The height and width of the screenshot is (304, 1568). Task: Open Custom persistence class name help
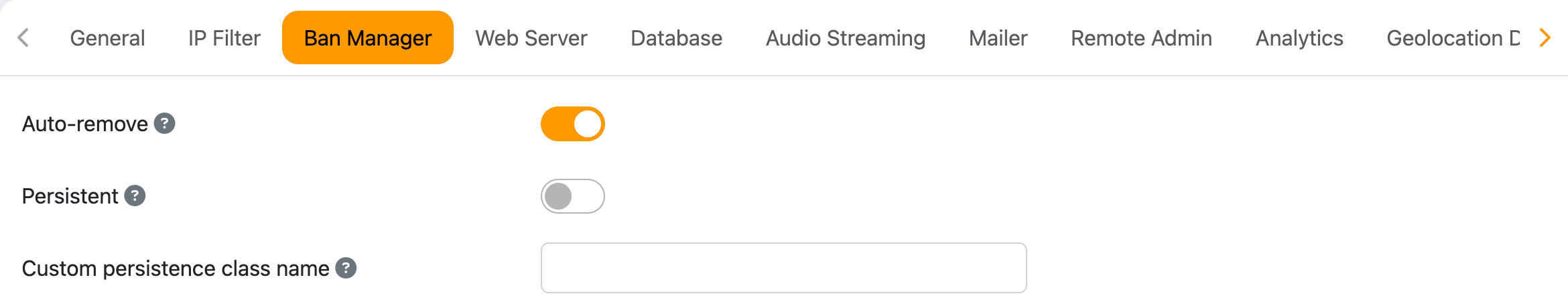[346, 268]
